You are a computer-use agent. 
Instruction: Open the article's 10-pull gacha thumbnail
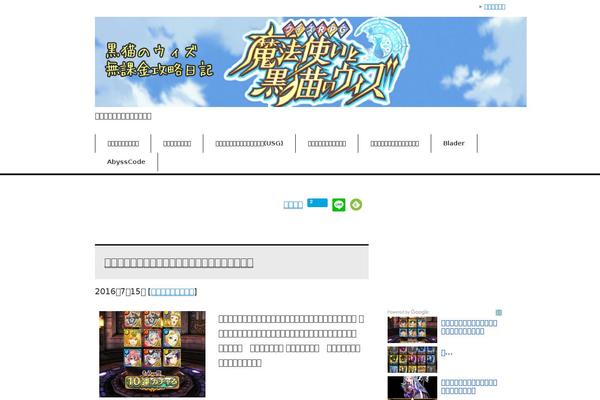coord(152,354)
